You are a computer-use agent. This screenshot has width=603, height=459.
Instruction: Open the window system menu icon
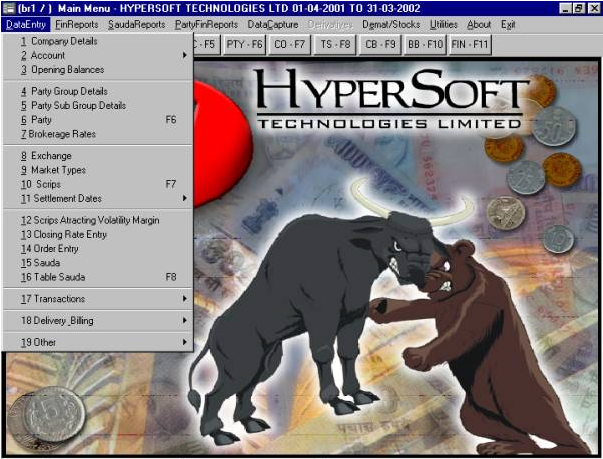8,8
